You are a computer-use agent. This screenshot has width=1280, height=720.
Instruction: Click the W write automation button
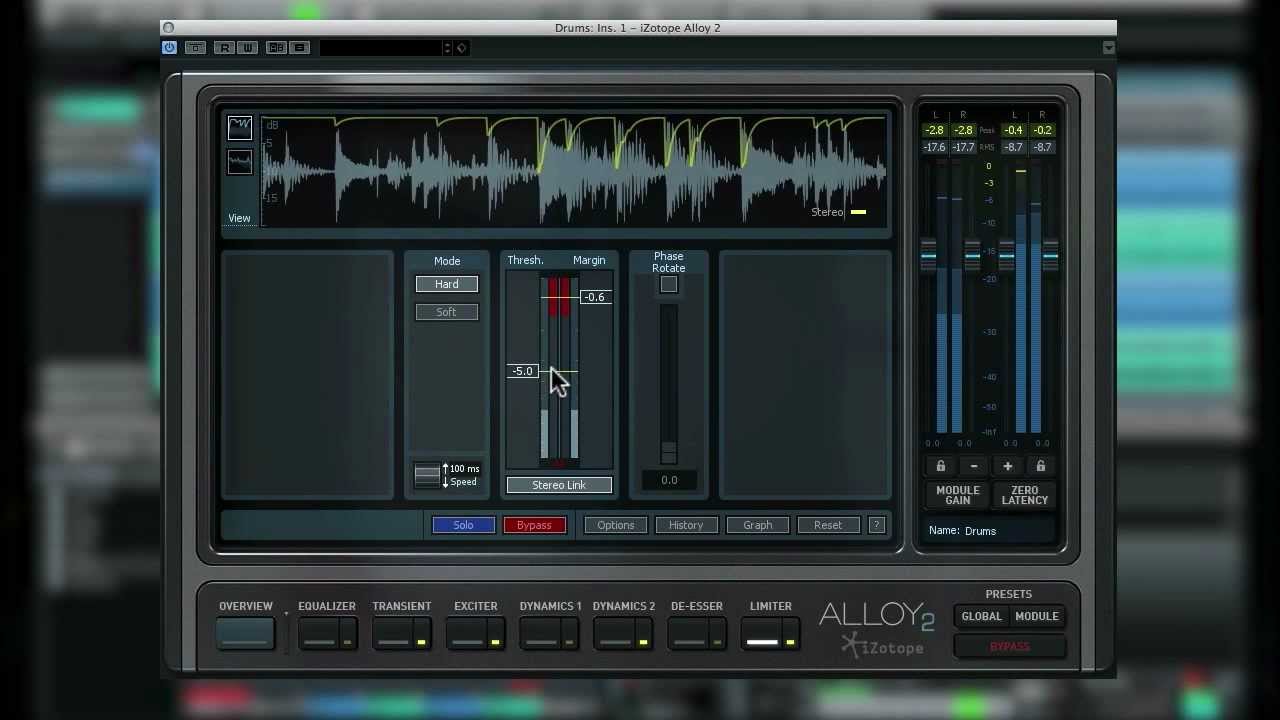click(x=247, y=48)
